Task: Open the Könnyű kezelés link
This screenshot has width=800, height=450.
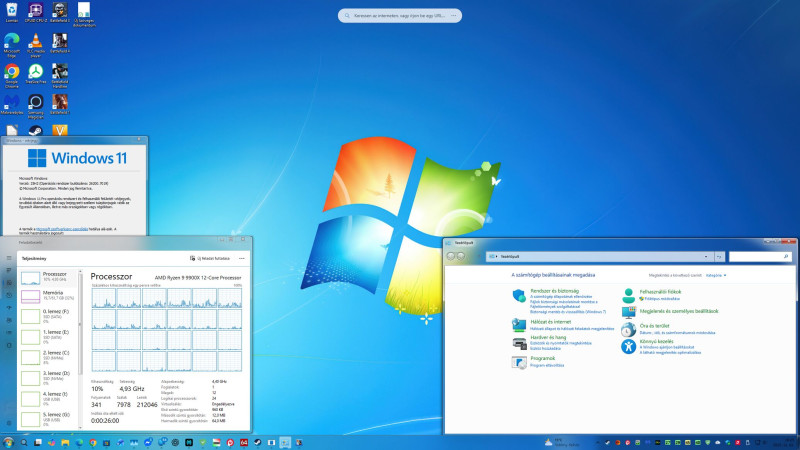Action: pos(656,341)
